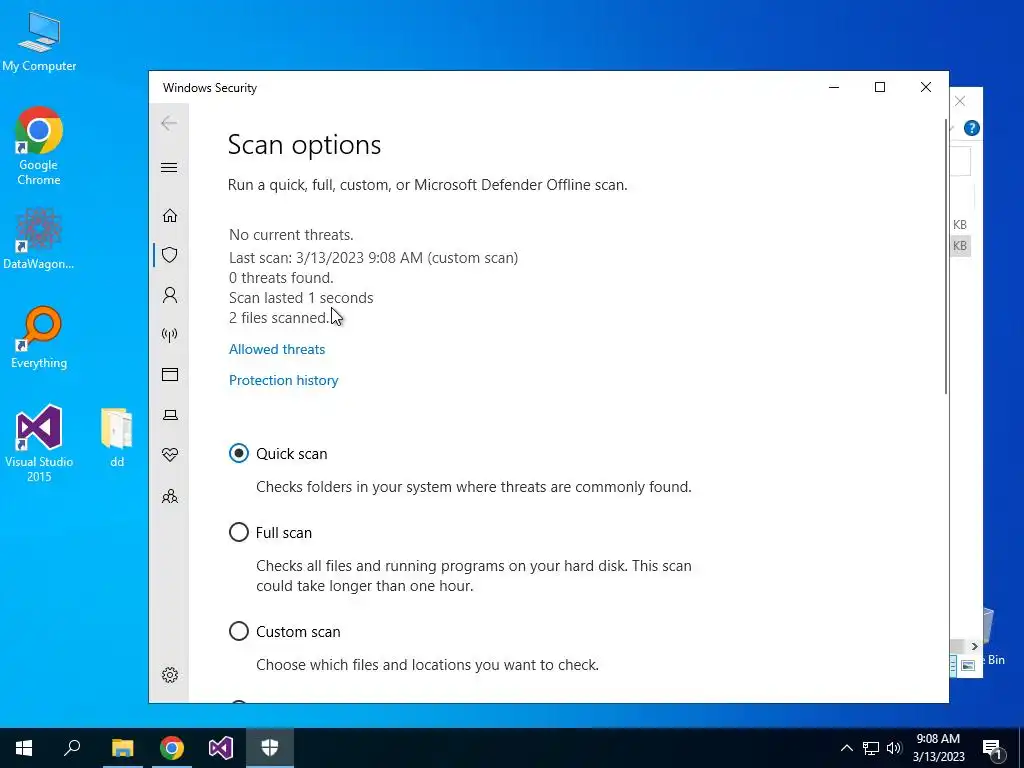The height and width of the screenshot is (768, 1024).
Task: Open the Protection history link
Action: pos(283,380)
